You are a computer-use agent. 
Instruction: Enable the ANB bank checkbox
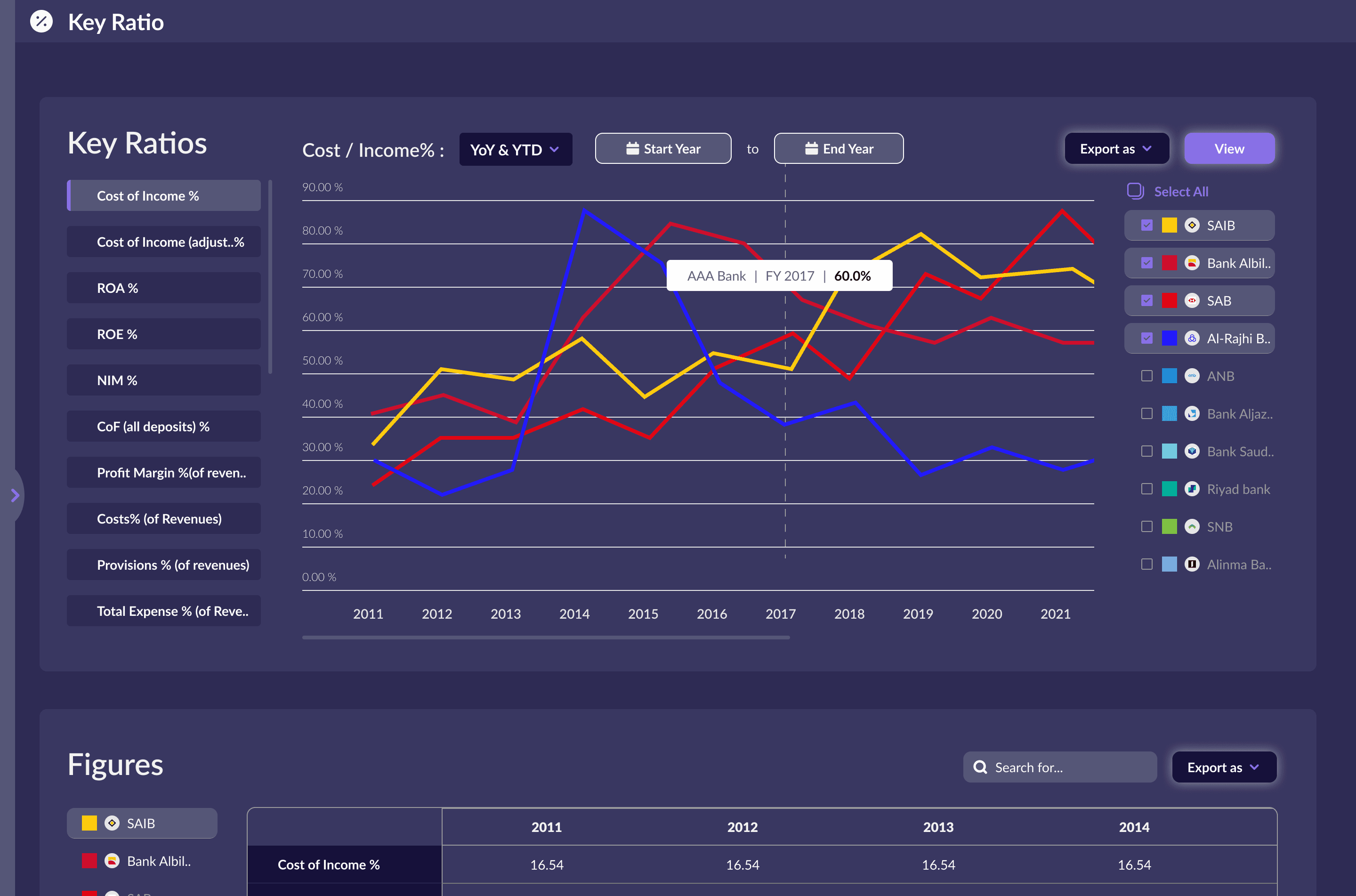click(1146, 376)
